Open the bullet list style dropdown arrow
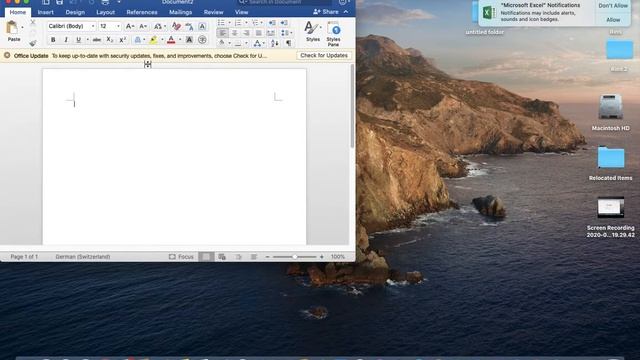This screenshot has width=640, height=360. (229, 22)
